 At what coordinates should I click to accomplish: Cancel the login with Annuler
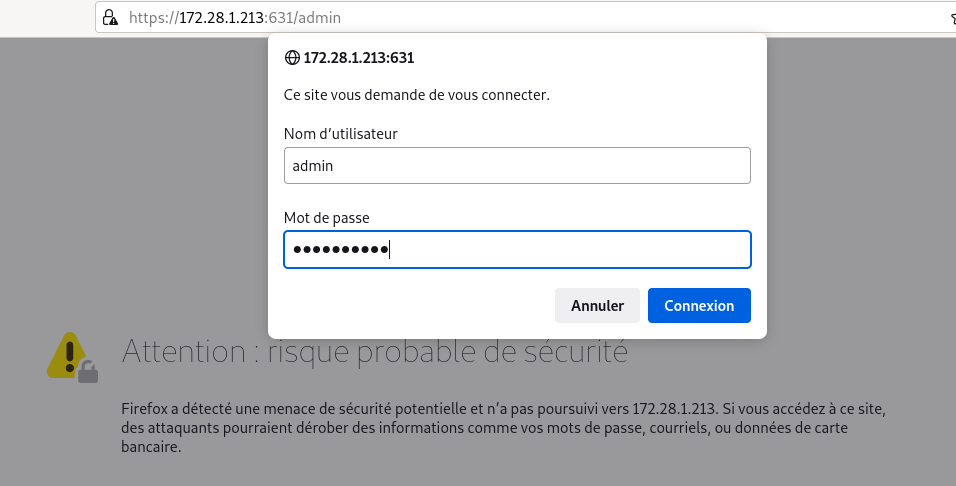[x=597, y=306]
